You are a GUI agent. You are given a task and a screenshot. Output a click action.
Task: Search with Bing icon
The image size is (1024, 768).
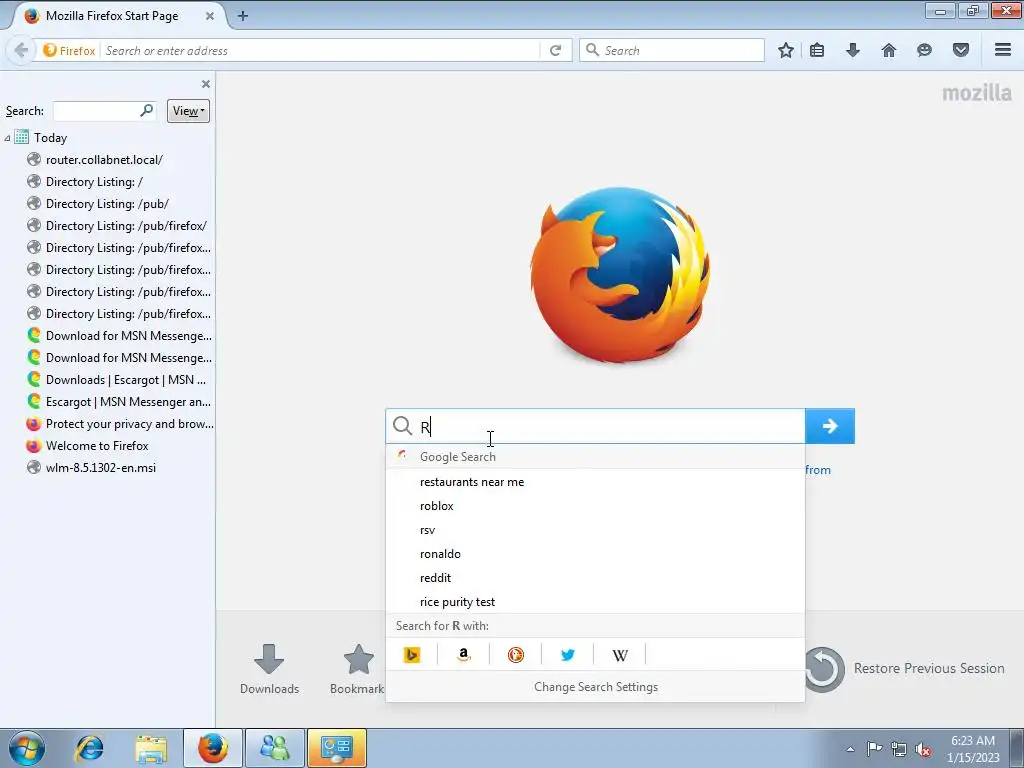coord(412,654)
